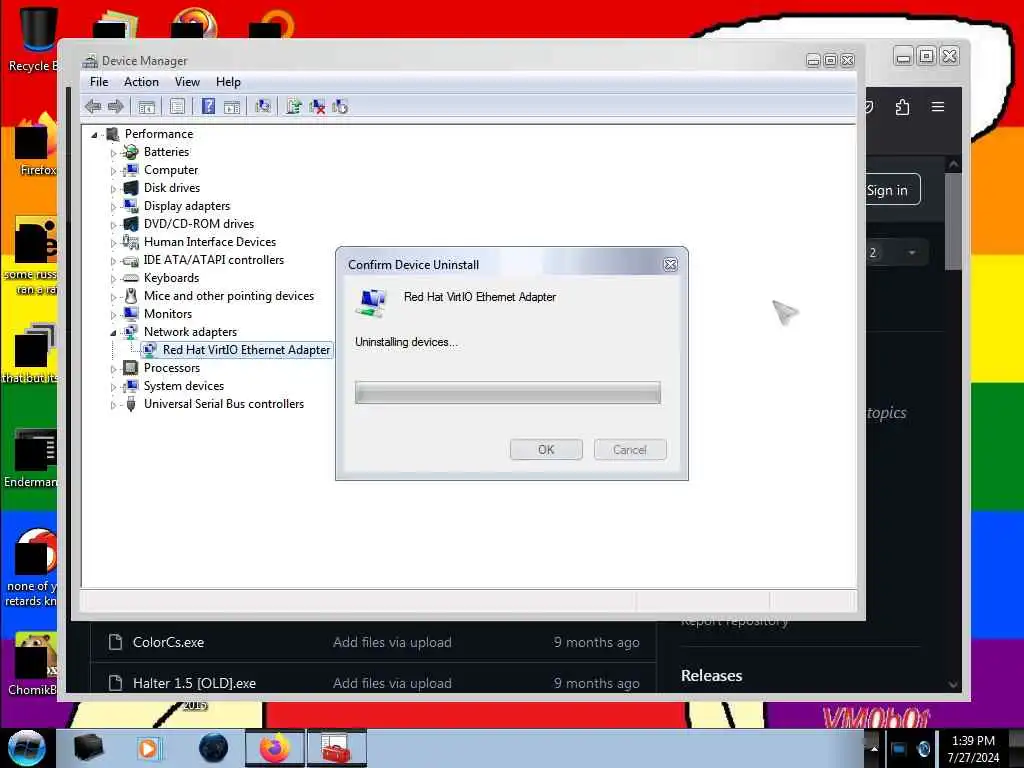Click OK in Confirm Device Uninstall dialog

pyautogui.click(x=546, y=449)
